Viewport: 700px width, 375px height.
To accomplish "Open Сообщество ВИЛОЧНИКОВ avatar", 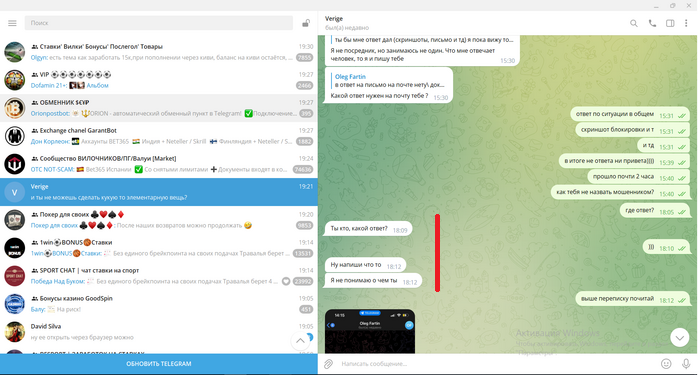I will click(x=15, y=164).
